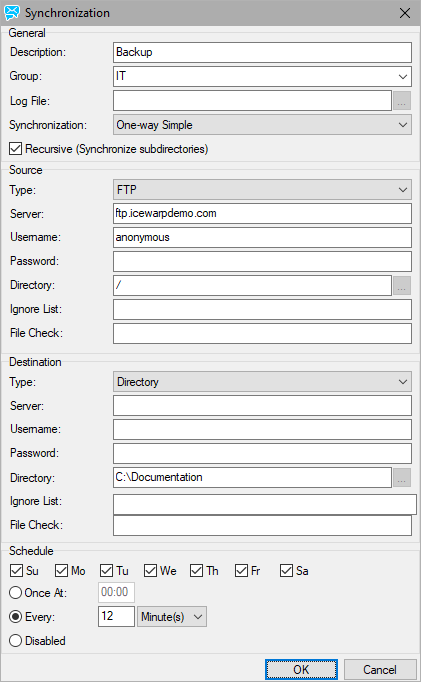Select the Once At radio button
The image size is (421, 682).
tap(15, 592)
